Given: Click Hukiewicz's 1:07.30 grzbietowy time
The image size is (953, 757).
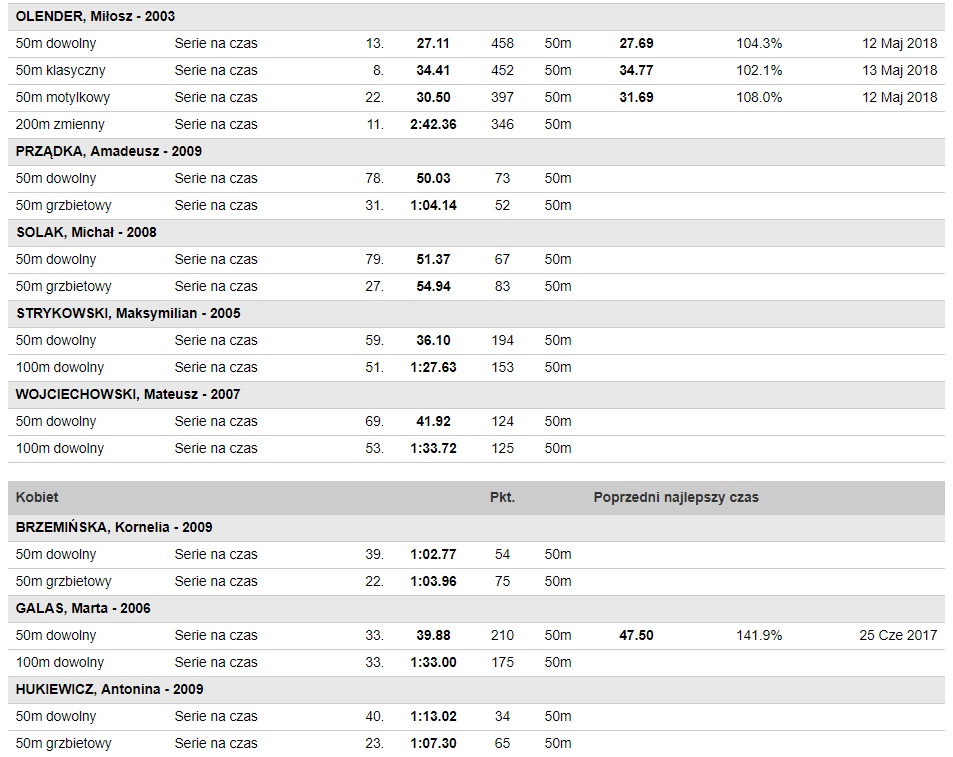Looking at the screenshot, I should [433, 743].
